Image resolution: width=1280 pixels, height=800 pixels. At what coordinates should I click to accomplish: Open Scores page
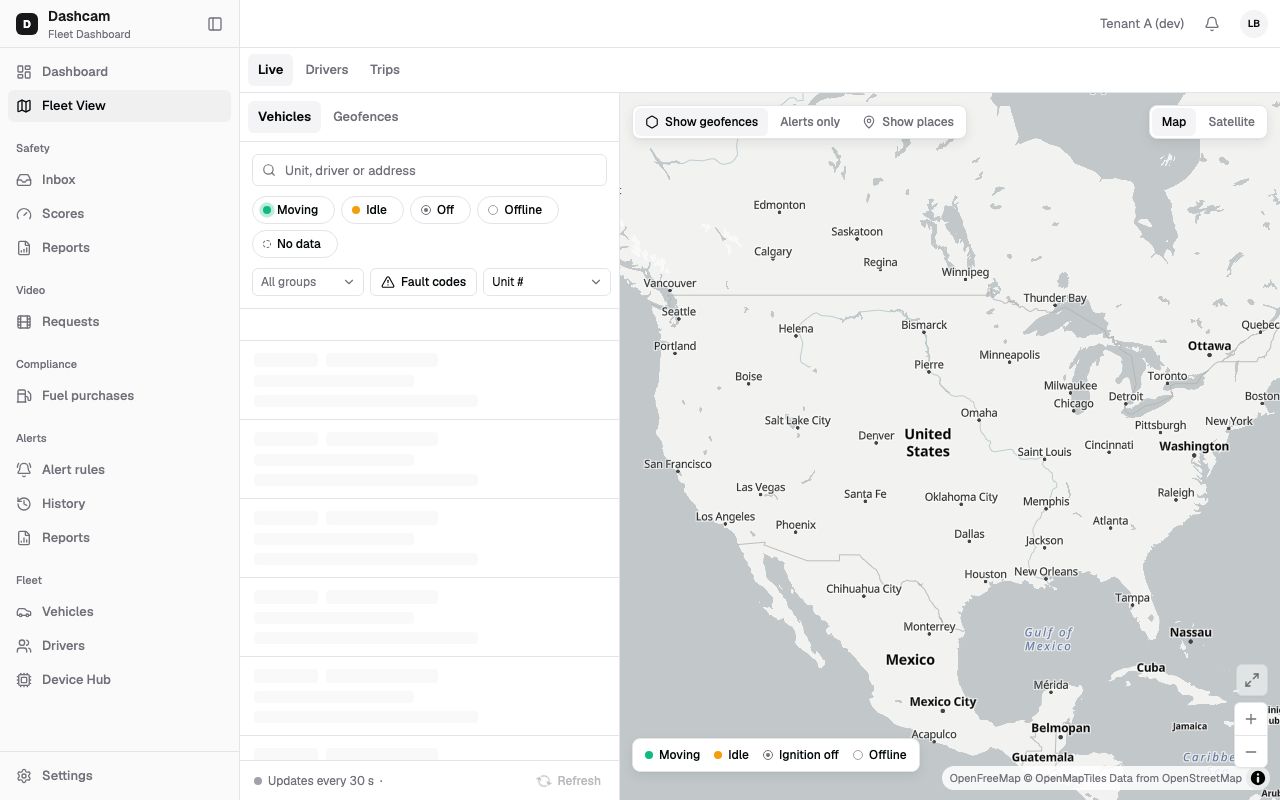120,214
